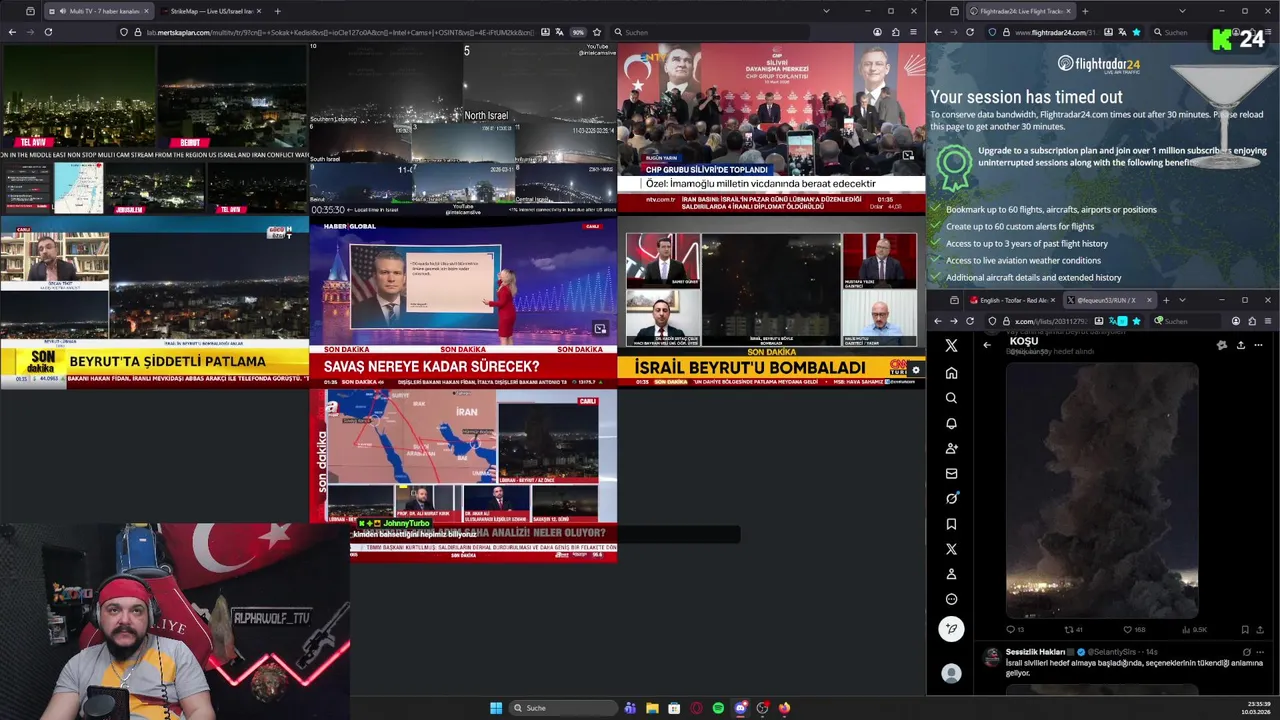Open a new tab in Multi TV window

pos(277,11)
